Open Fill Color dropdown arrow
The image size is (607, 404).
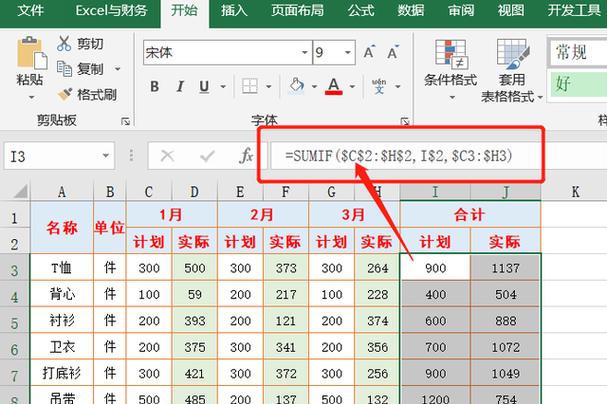point(314,86)
